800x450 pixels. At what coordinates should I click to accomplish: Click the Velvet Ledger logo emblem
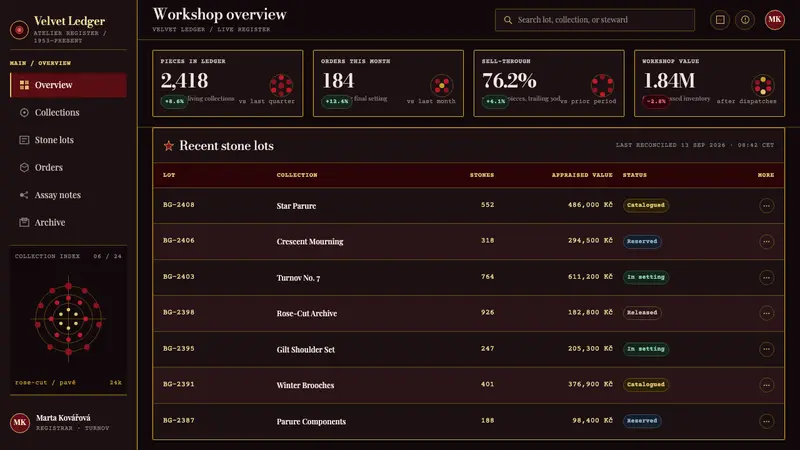click(19, 30)
